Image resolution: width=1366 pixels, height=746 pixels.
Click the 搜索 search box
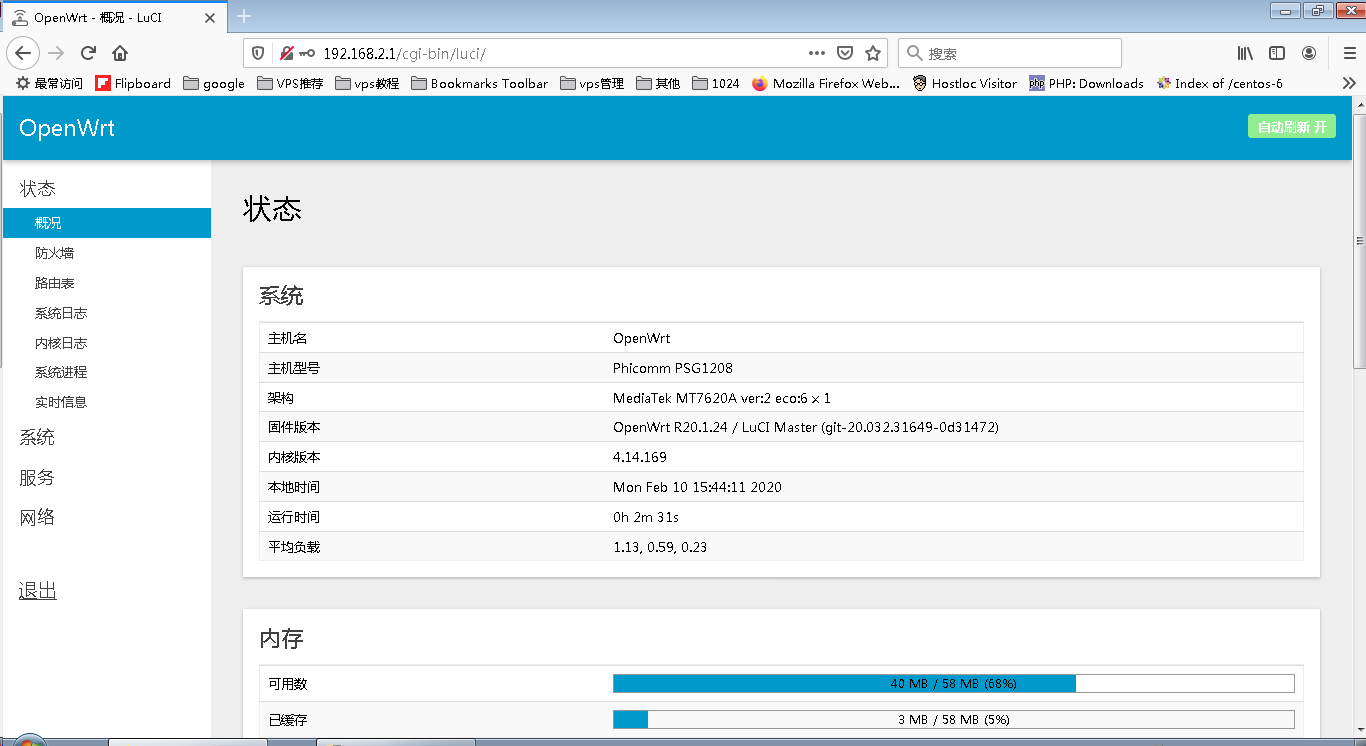(x=1010, y=53)
